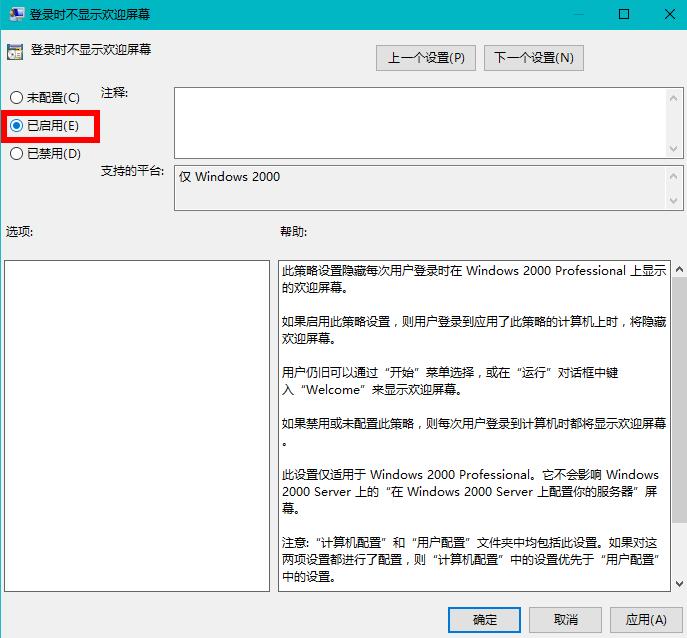Click help paragraph starting 此设置仅适用于
The width and height of the screenshot is (687, 638).
470,491
